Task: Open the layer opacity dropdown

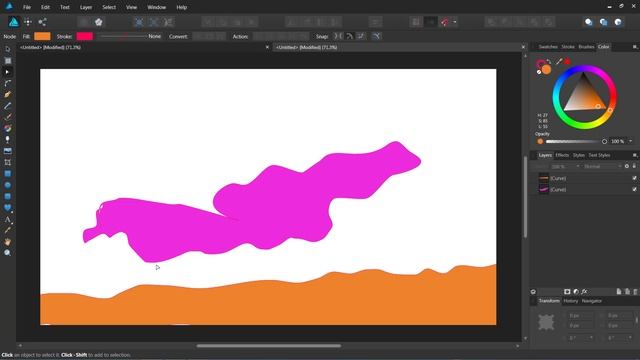Action: point(565,166)
